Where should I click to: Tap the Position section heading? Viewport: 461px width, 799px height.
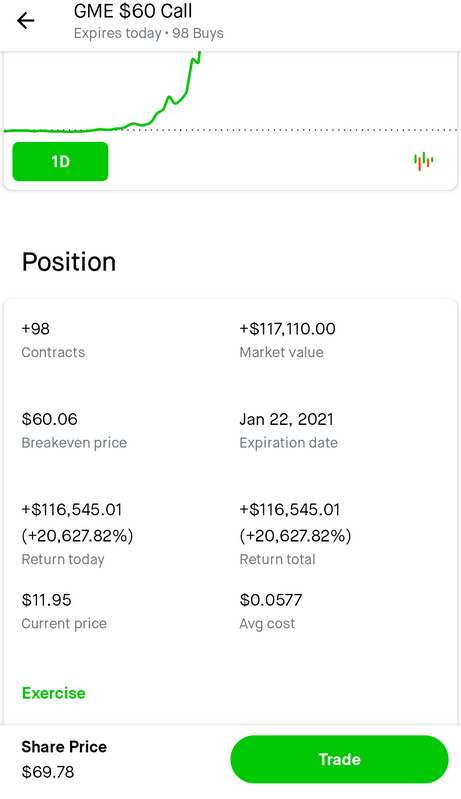pyautogui.click(x=69, y=262)
